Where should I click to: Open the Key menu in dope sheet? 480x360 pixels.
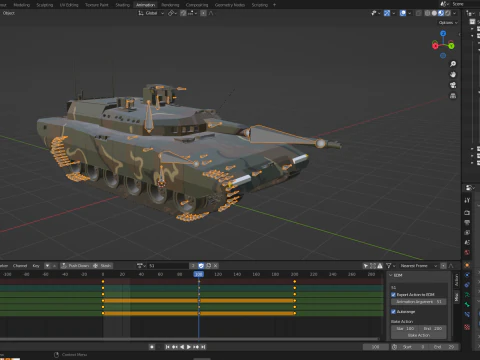(36, 266)
